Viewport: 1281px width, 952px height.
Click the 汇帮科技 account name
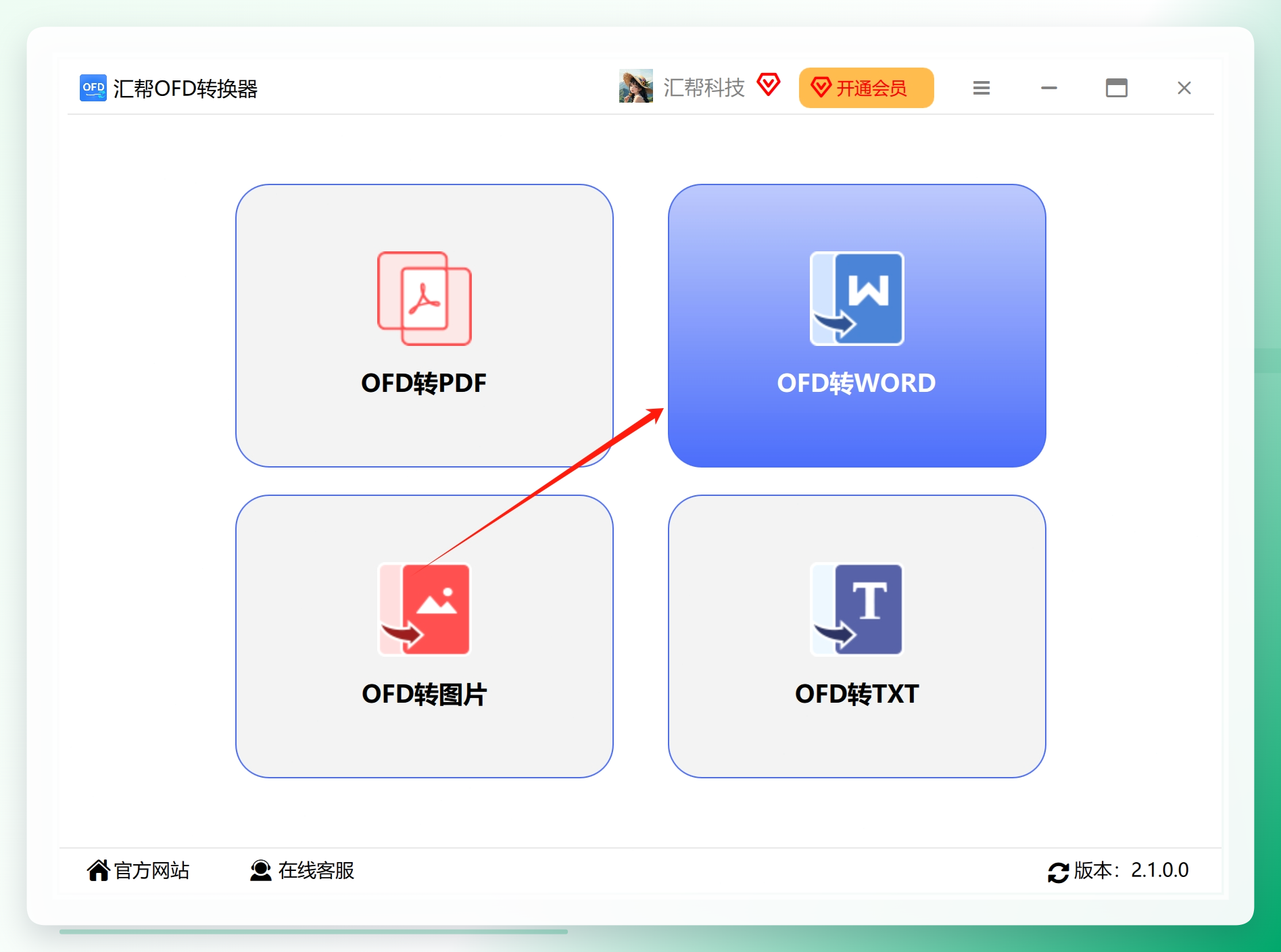point(704,88)
